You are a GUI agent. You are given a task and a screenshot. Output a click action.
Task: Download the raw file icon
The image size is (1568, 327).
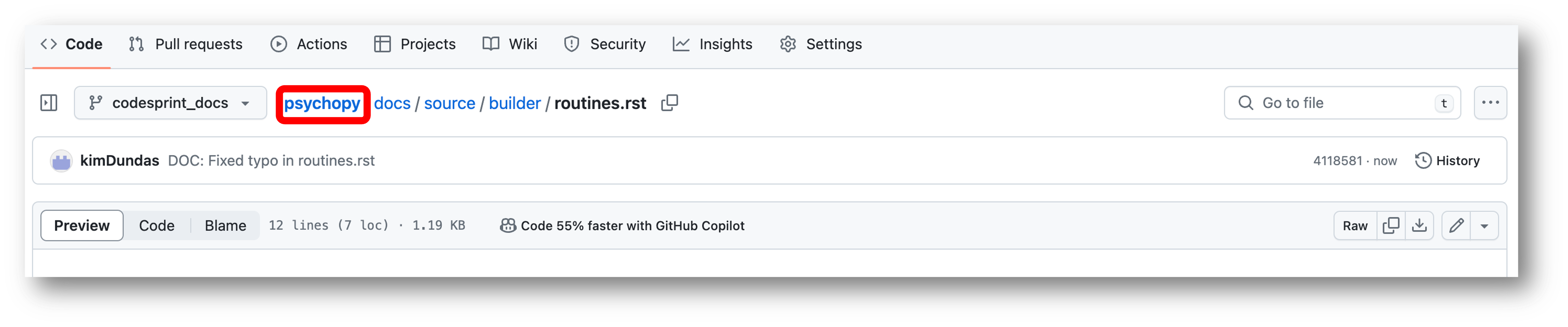click(x=1420, y=226)
